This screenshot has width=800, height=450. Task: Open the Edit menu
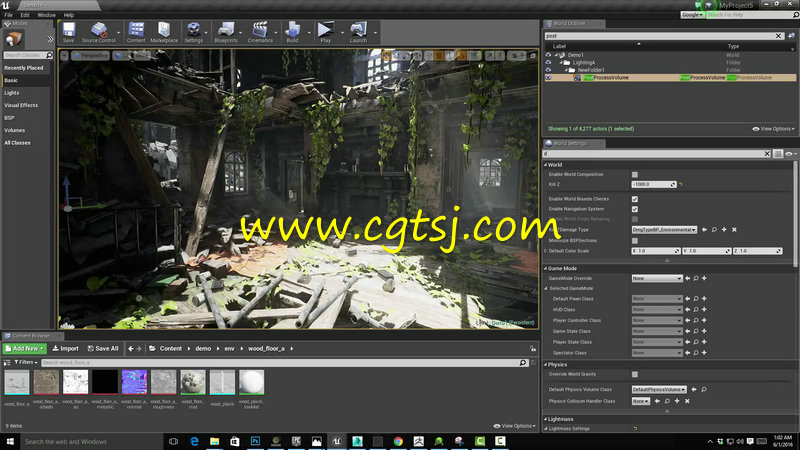tap(24, 15)
